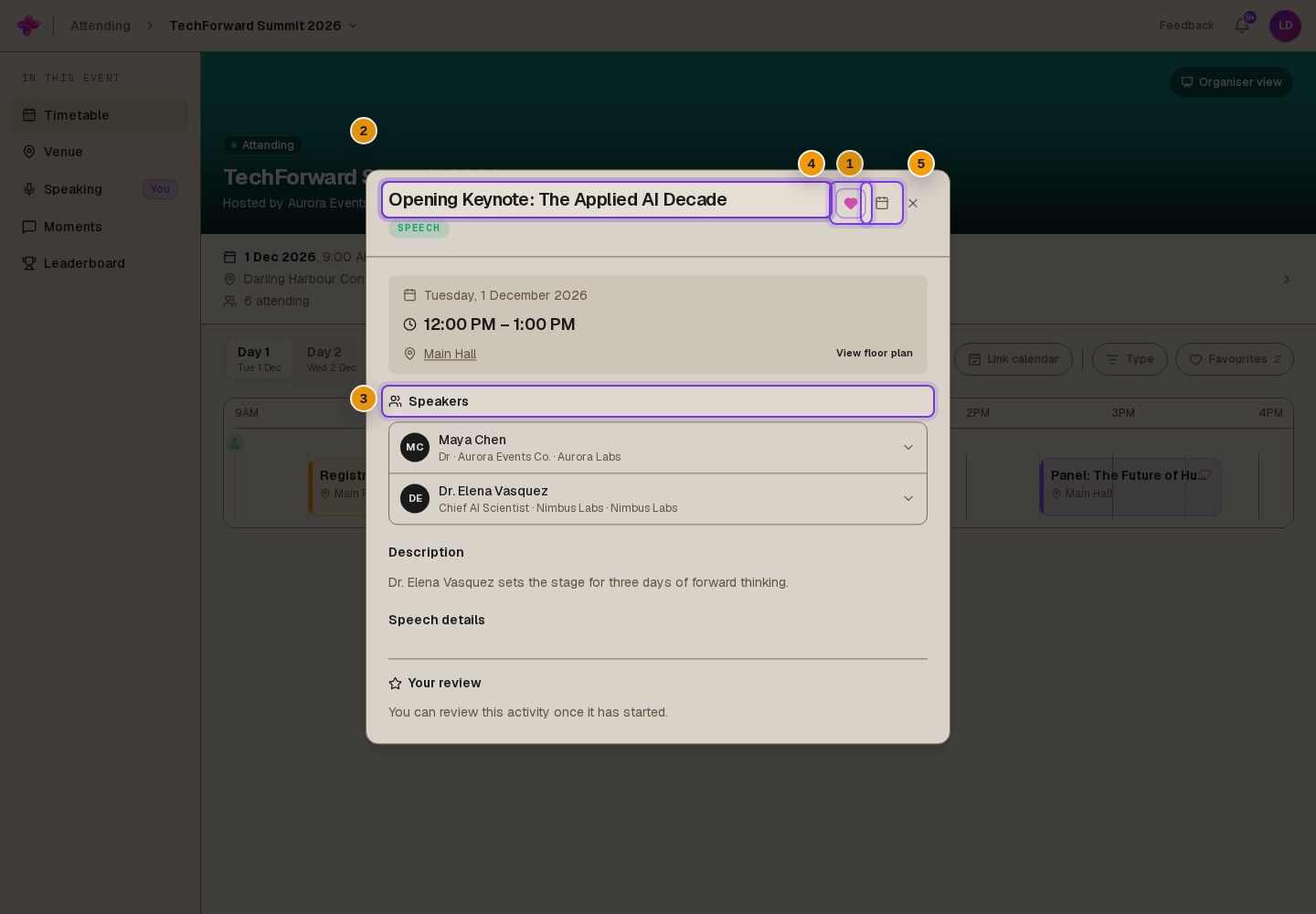Expand event details with the right chevron
This screenshot has height=914, width=1316.
pos(1287,279)
